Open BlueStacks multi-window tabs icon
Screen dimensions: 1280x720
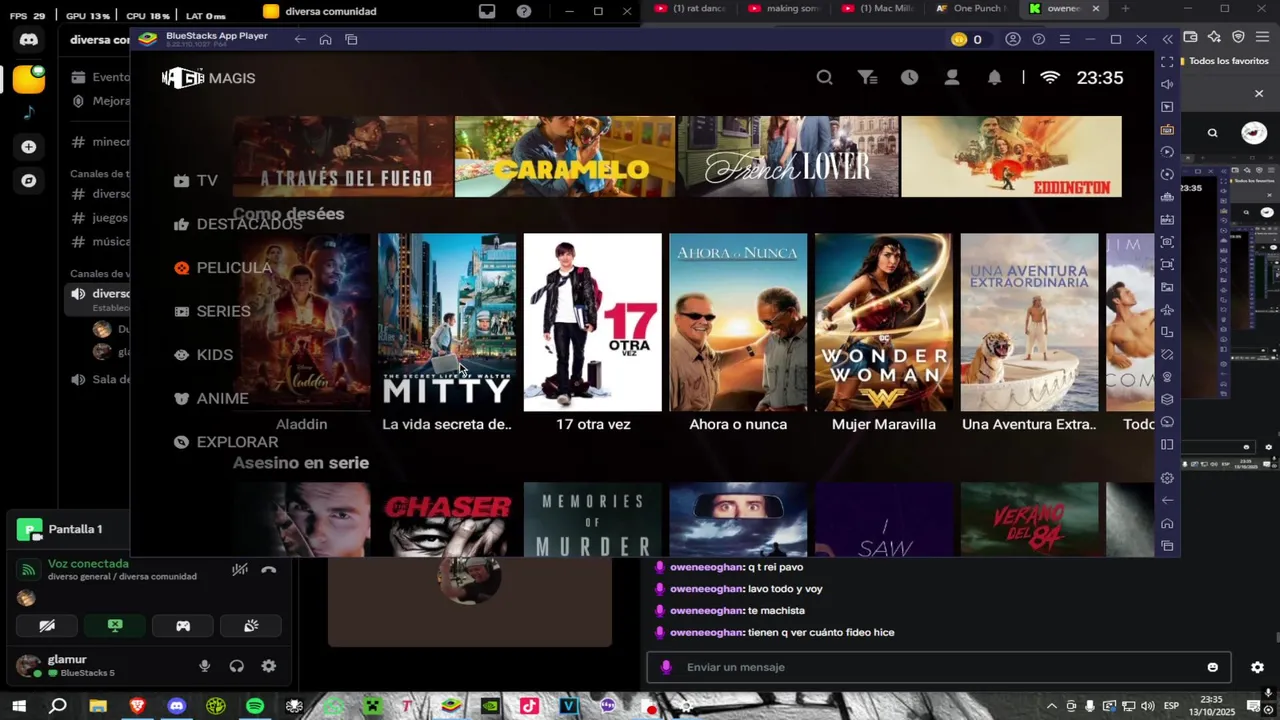point(351,39)
